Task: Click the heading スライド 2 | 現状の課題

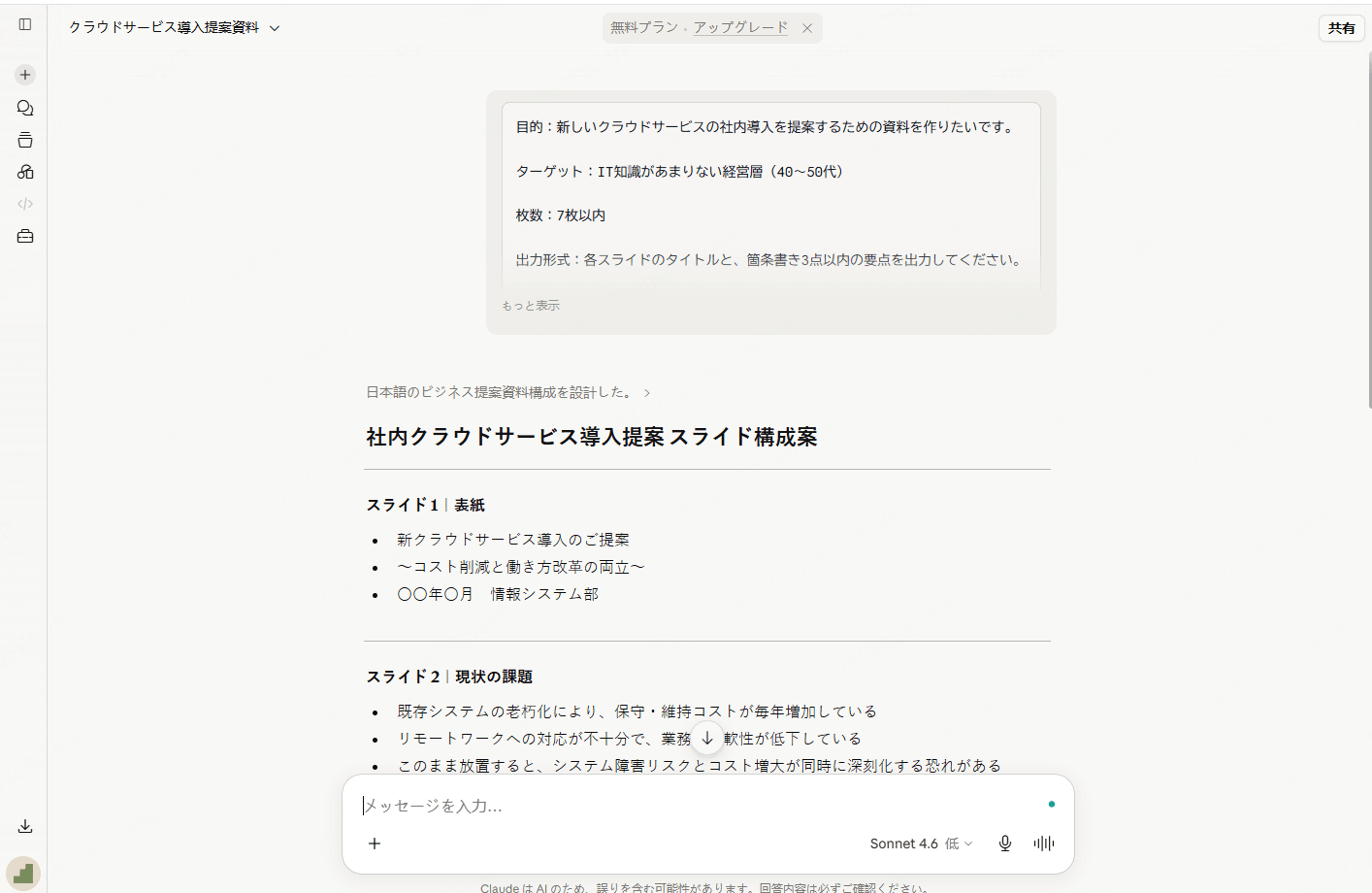Action: coord(449,677)
